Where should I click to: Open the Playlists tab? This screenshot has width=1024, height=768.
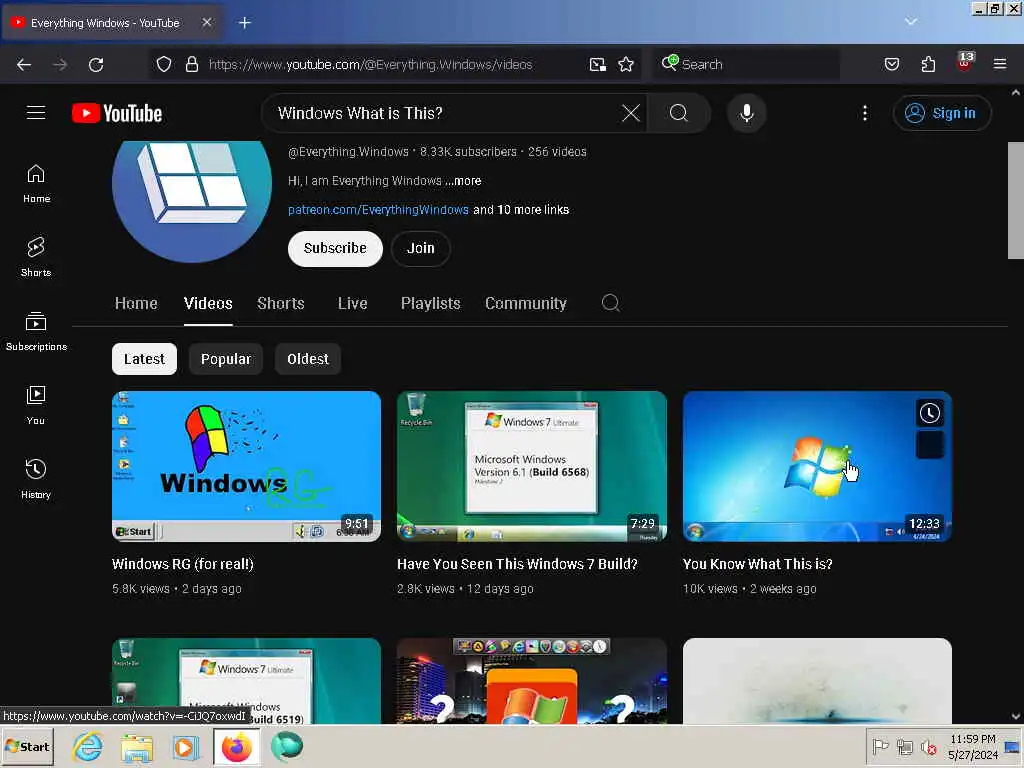[x=430, y=303]
